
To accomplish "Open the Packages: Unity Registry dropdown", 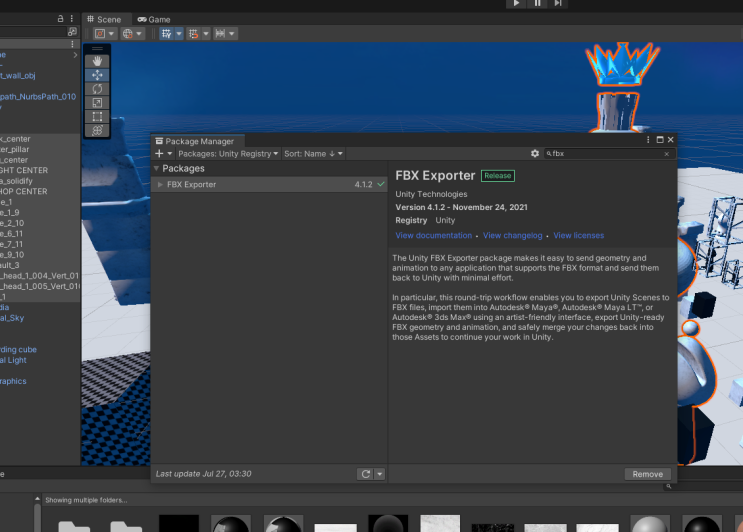I will (228, 154).
